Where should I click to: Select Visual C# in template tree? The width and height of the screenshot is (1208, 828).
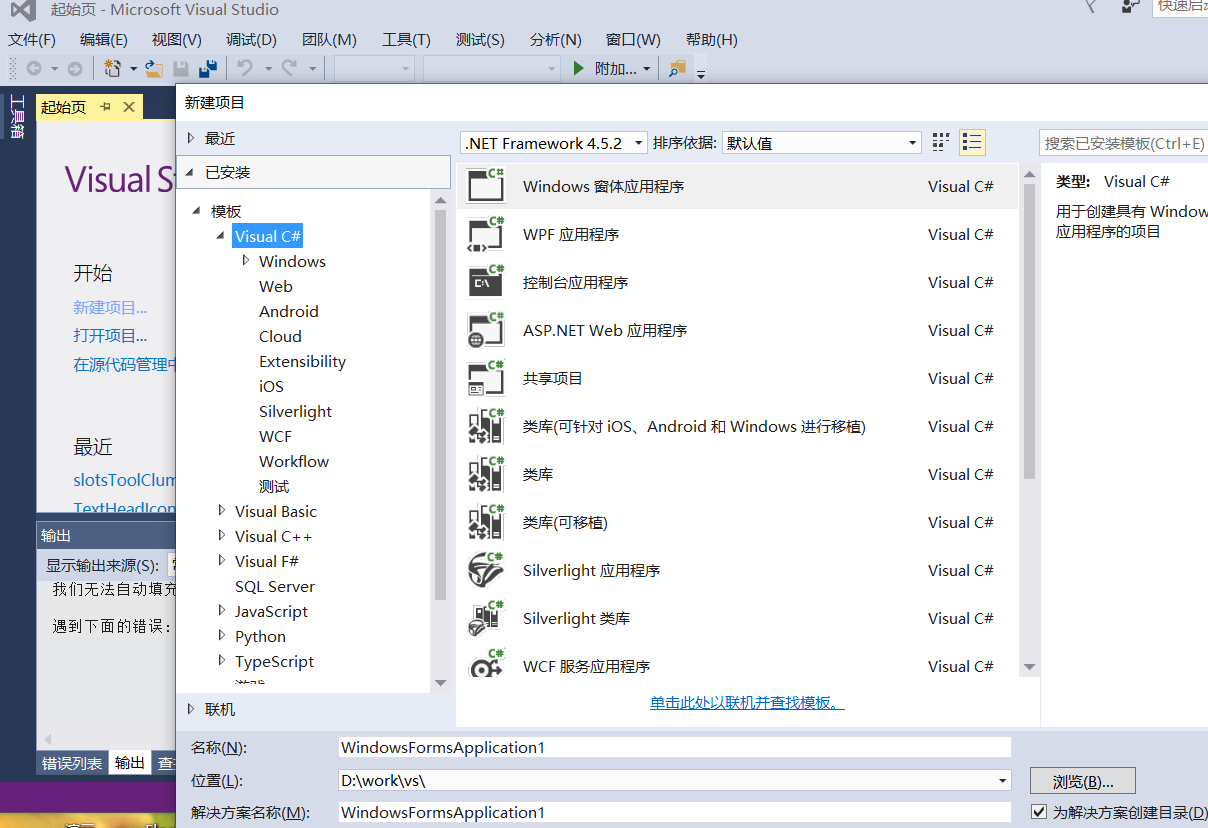pos(268,236)
